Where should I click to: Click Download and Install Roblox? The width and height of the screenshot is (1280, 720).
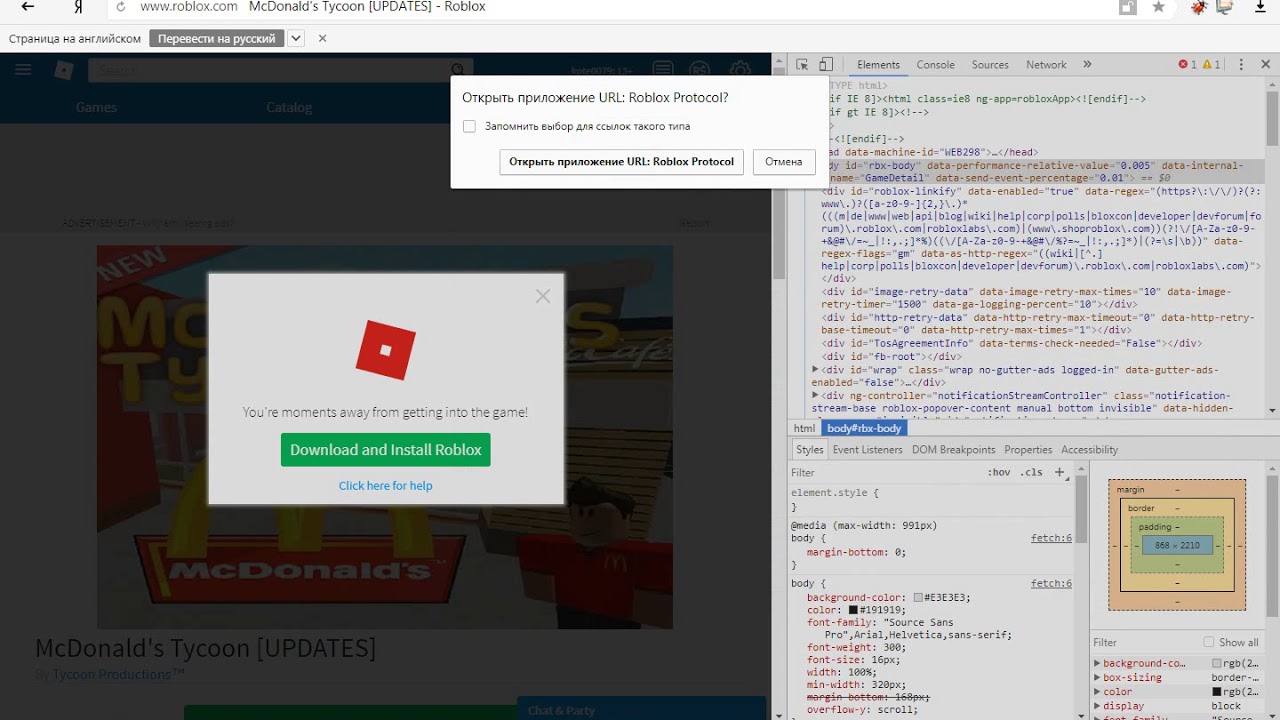[x=386, y=450]
